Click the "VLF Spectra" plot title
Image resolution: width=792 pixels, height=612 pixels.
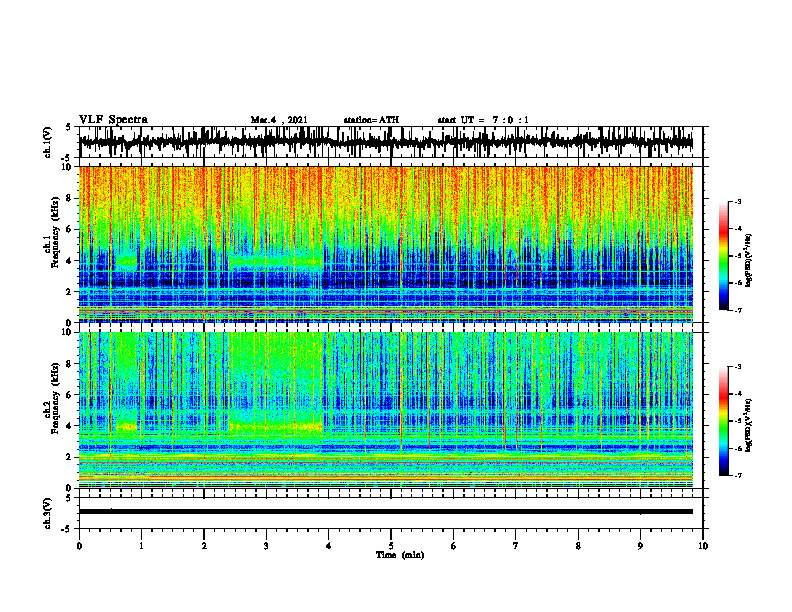coord(113,120)
